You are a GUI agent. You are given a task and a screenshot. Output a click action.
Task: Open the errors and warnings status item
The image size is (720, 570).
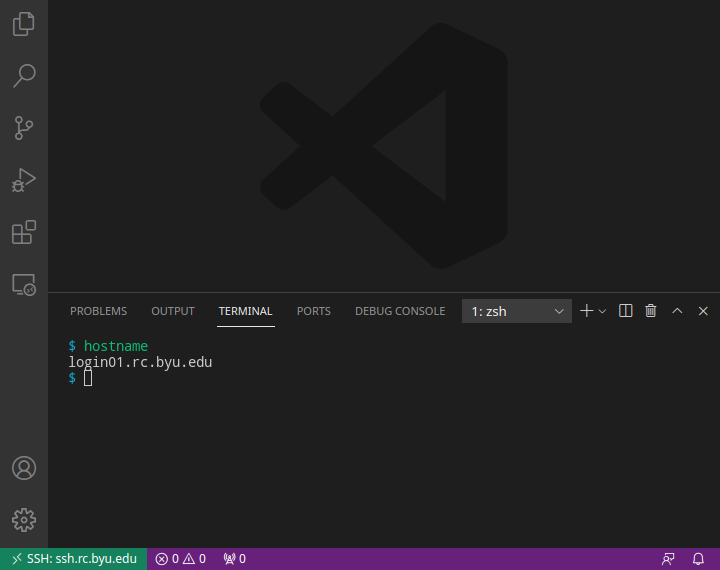[180, 559]
